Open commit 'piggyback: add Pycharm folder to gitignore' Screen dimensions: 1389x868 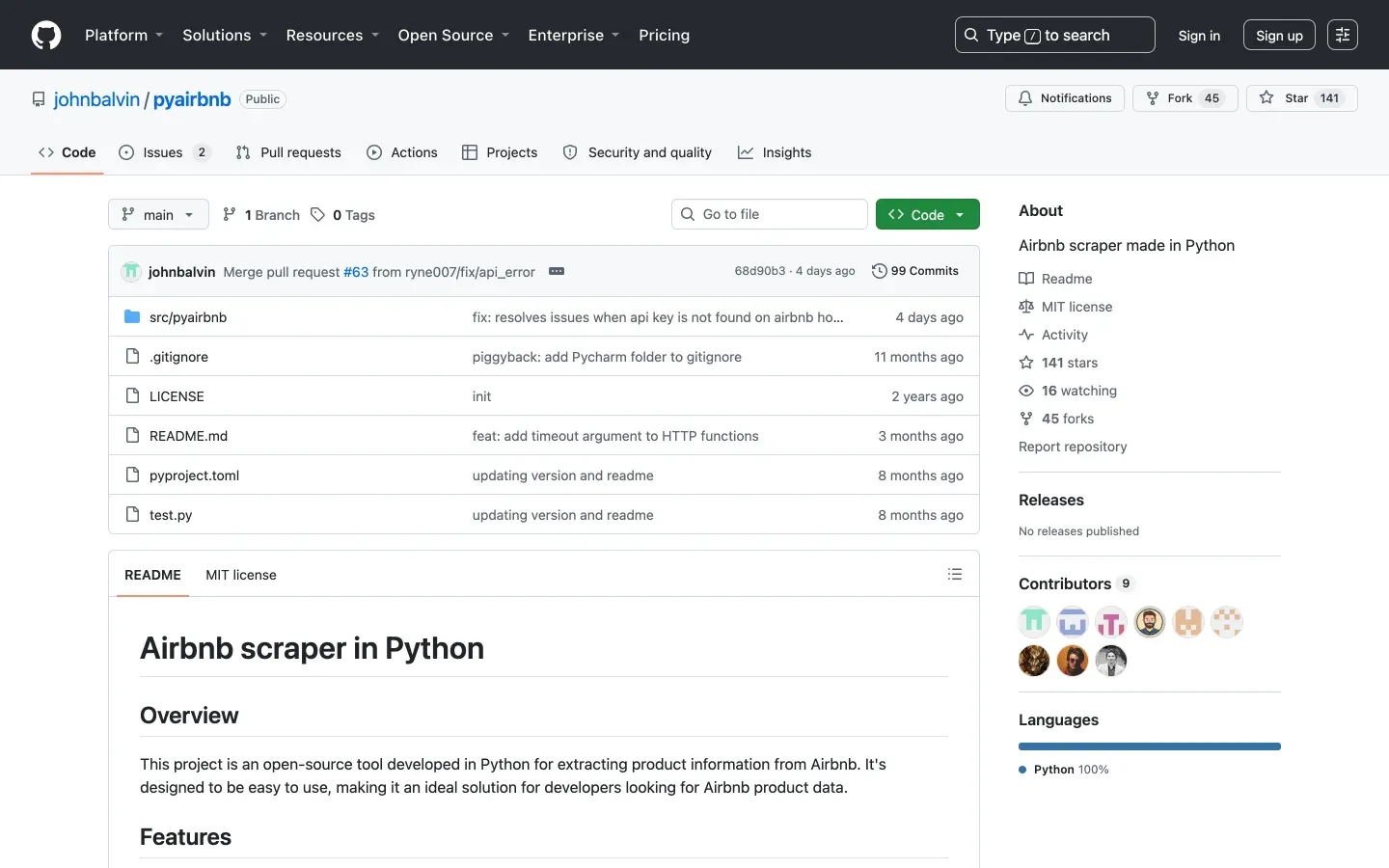pyautogui.click(x=607, y=357)
